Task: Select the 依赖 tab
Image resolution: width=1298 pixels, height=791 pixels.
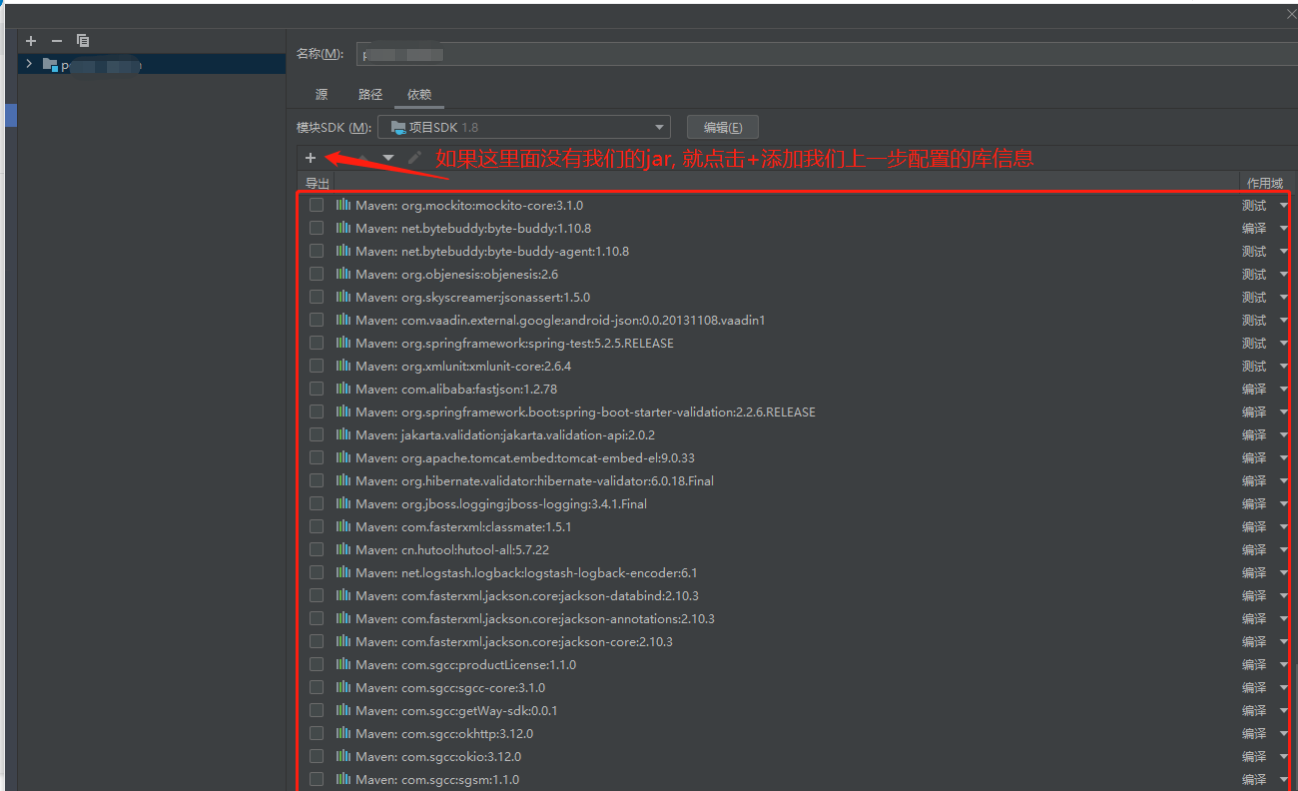Action: 419,95
